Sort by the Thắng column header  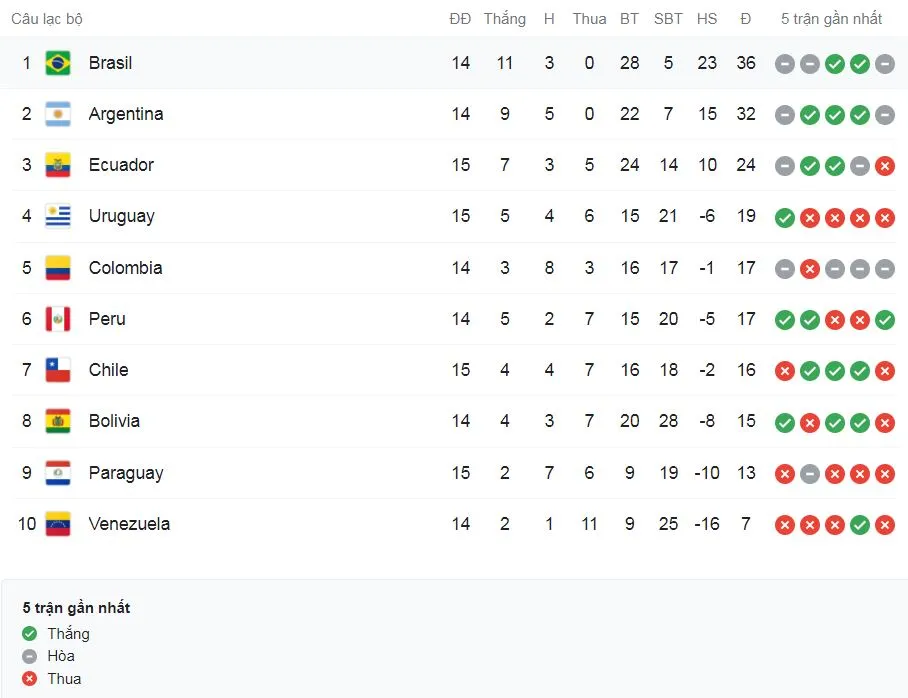504,19
